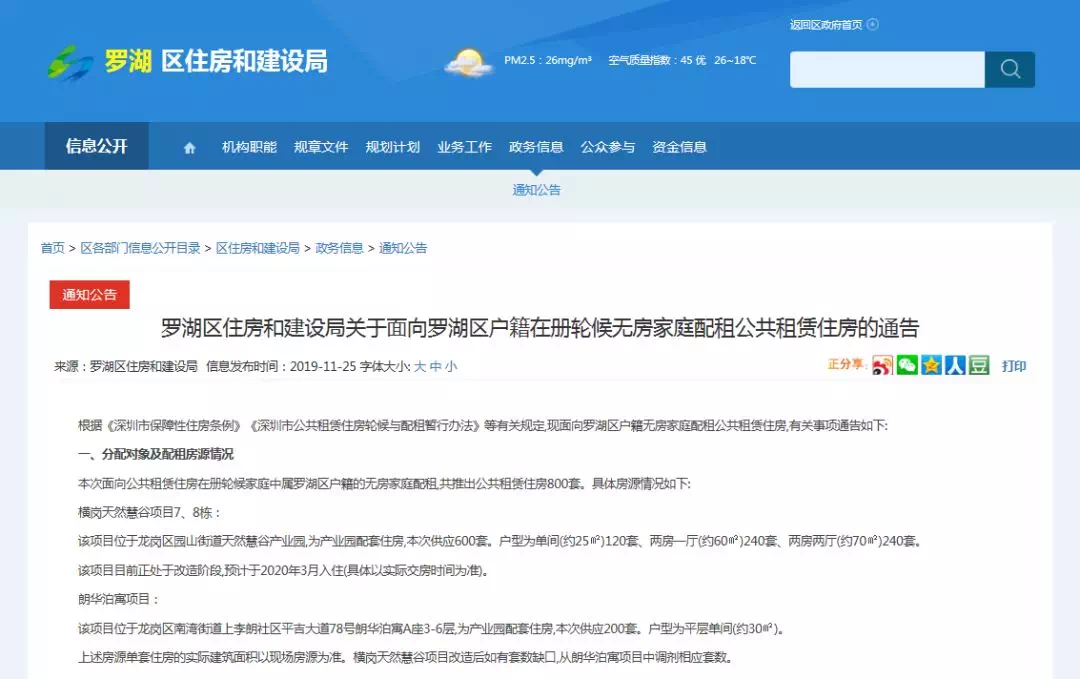Set font size to 小 (small)
This screenshot has width=1080, height=679.
(x=451, y=367)
